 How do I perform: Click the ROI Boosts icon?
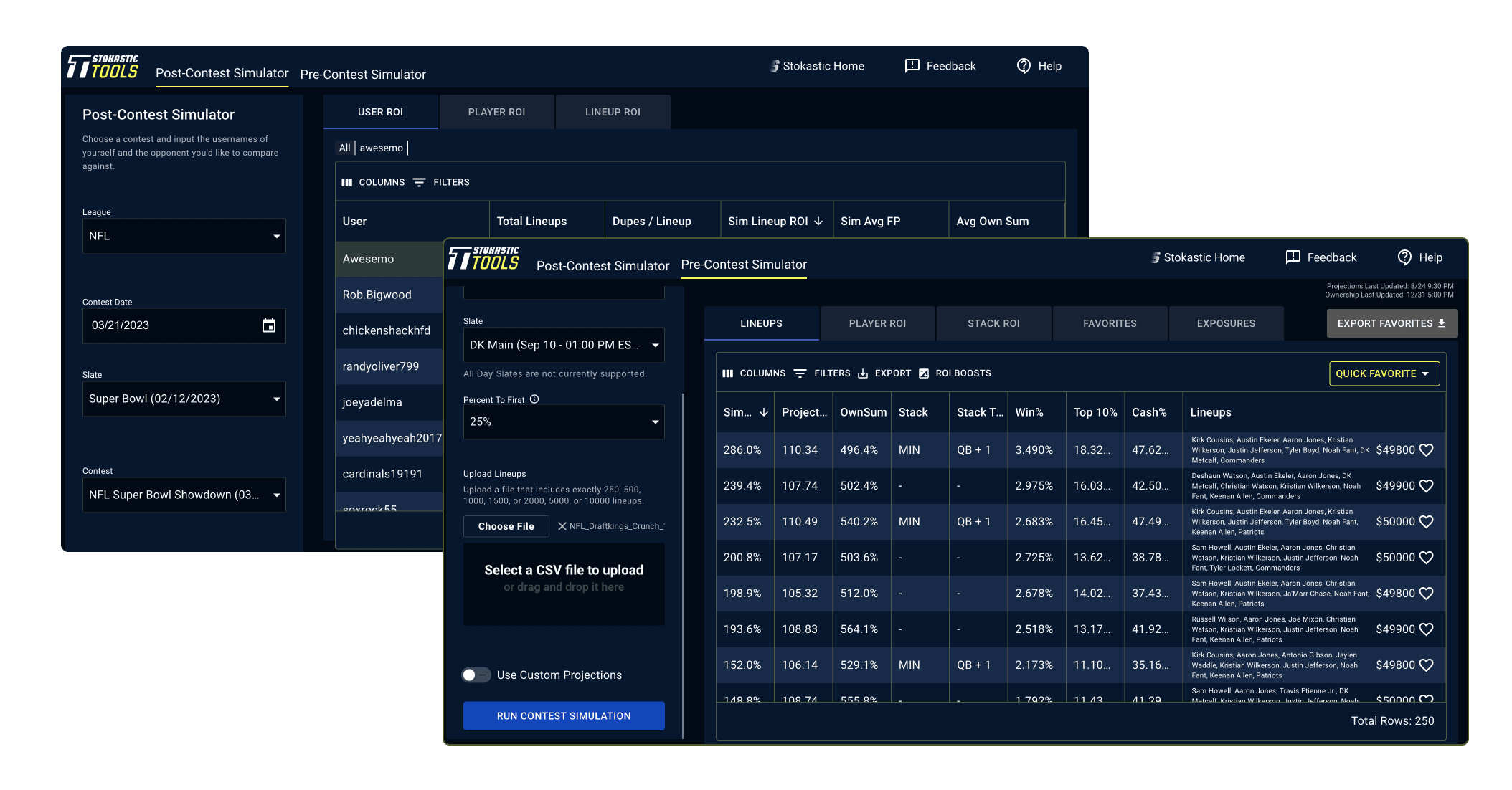coord(924,373)
